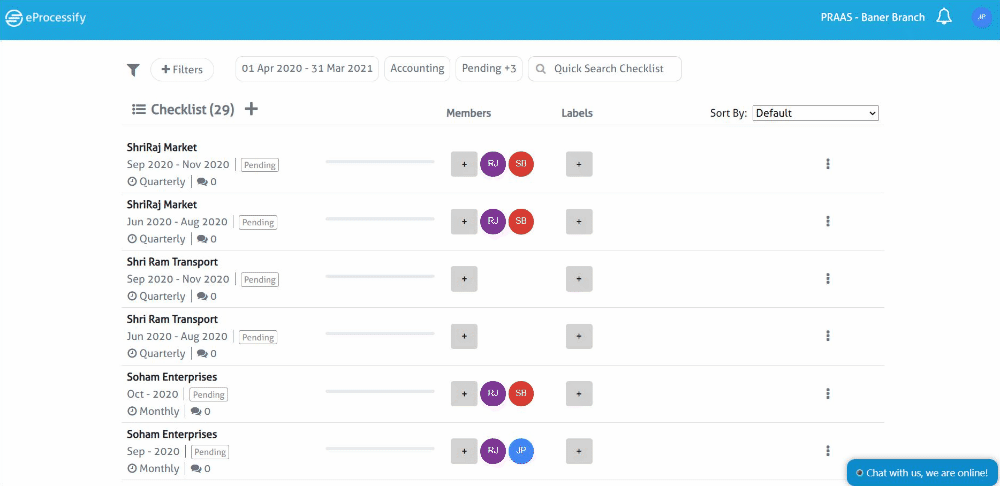This screenshot has height=486, width=1000.
Task: Add member to Shri Ram Transport Sep-Nov
Action: (464, 279)
